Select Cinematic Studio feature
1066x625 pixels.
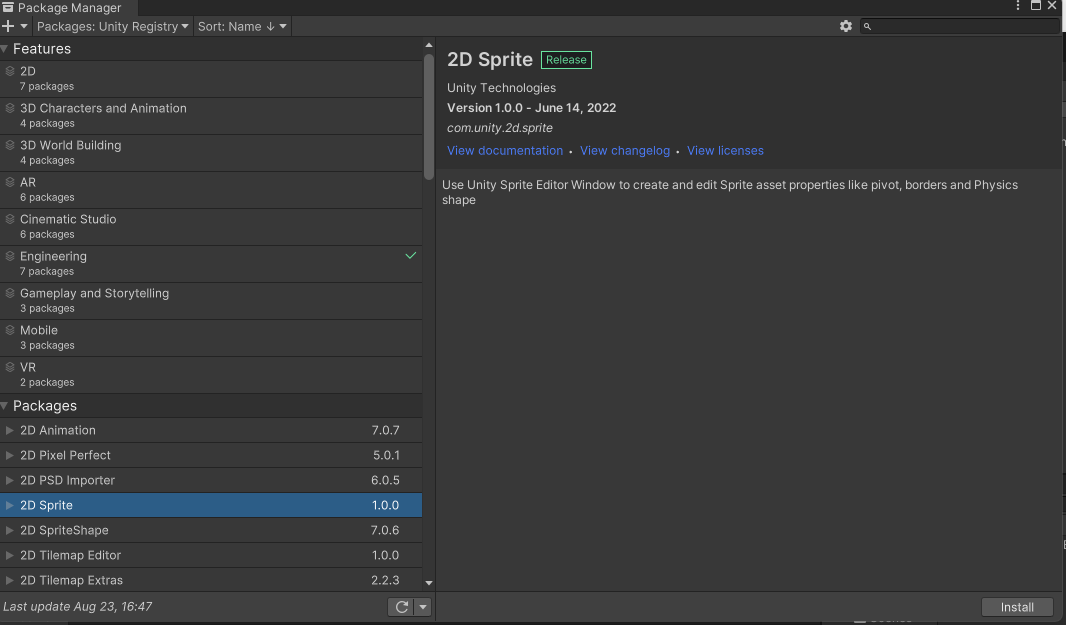click(x=211, y=227)
